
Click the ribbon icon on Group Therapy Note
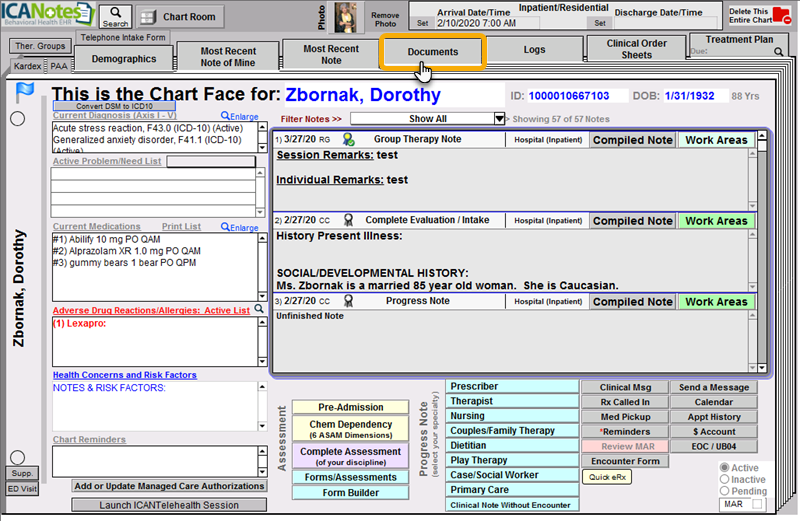(x=348, y=140)
